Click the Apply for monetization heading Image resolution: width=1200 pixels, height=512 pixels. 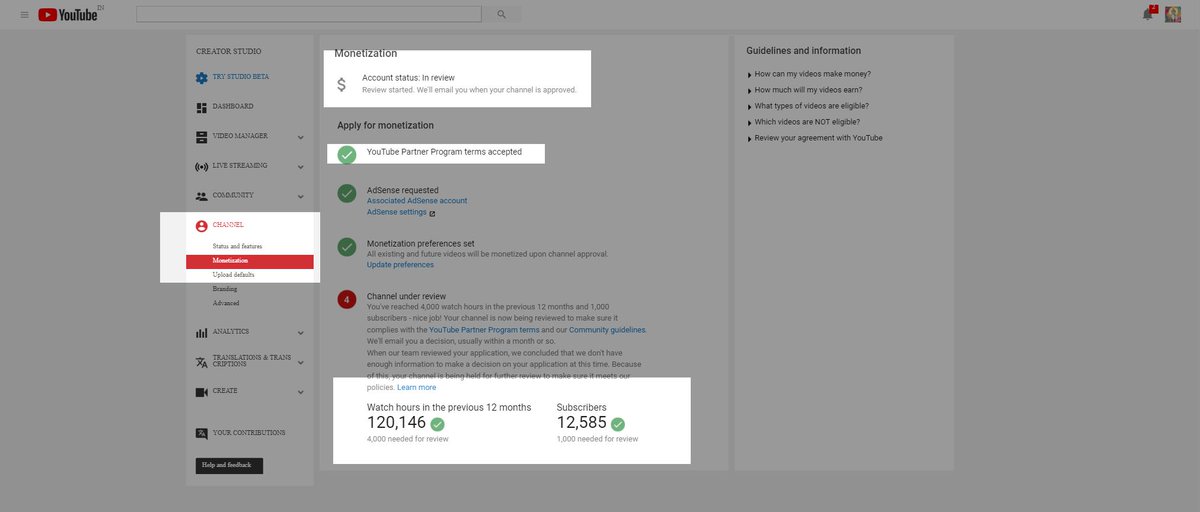(386, 126)
